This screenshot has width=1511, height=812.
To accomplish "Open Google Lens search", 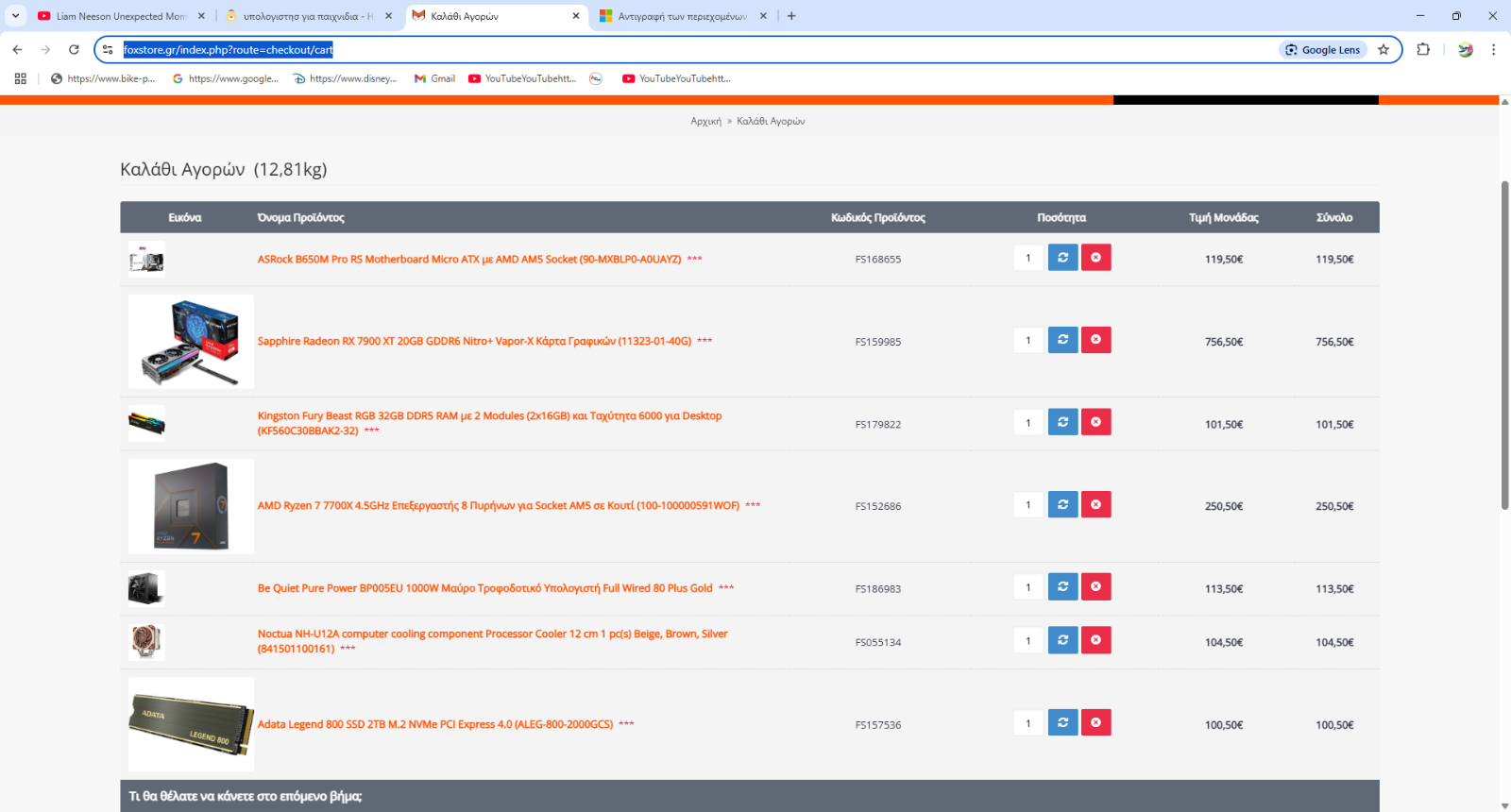I will coord(1322,49).
